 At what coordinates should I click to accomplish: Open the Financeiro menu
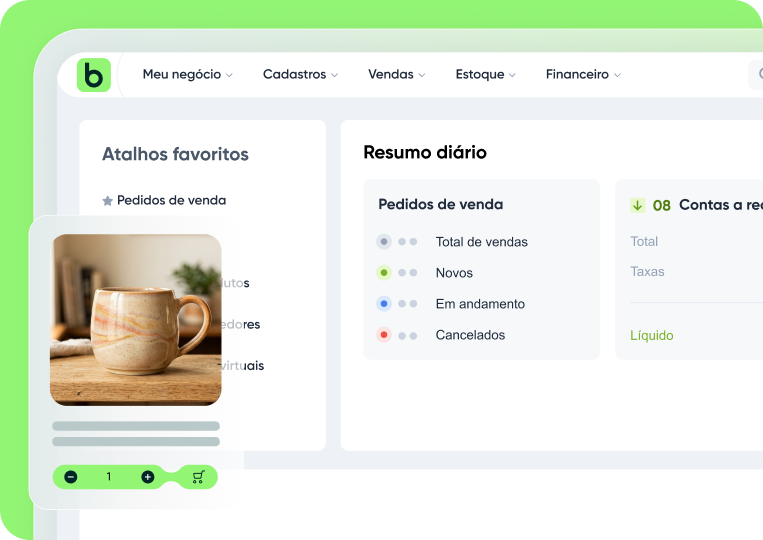[x=583, y=74]
